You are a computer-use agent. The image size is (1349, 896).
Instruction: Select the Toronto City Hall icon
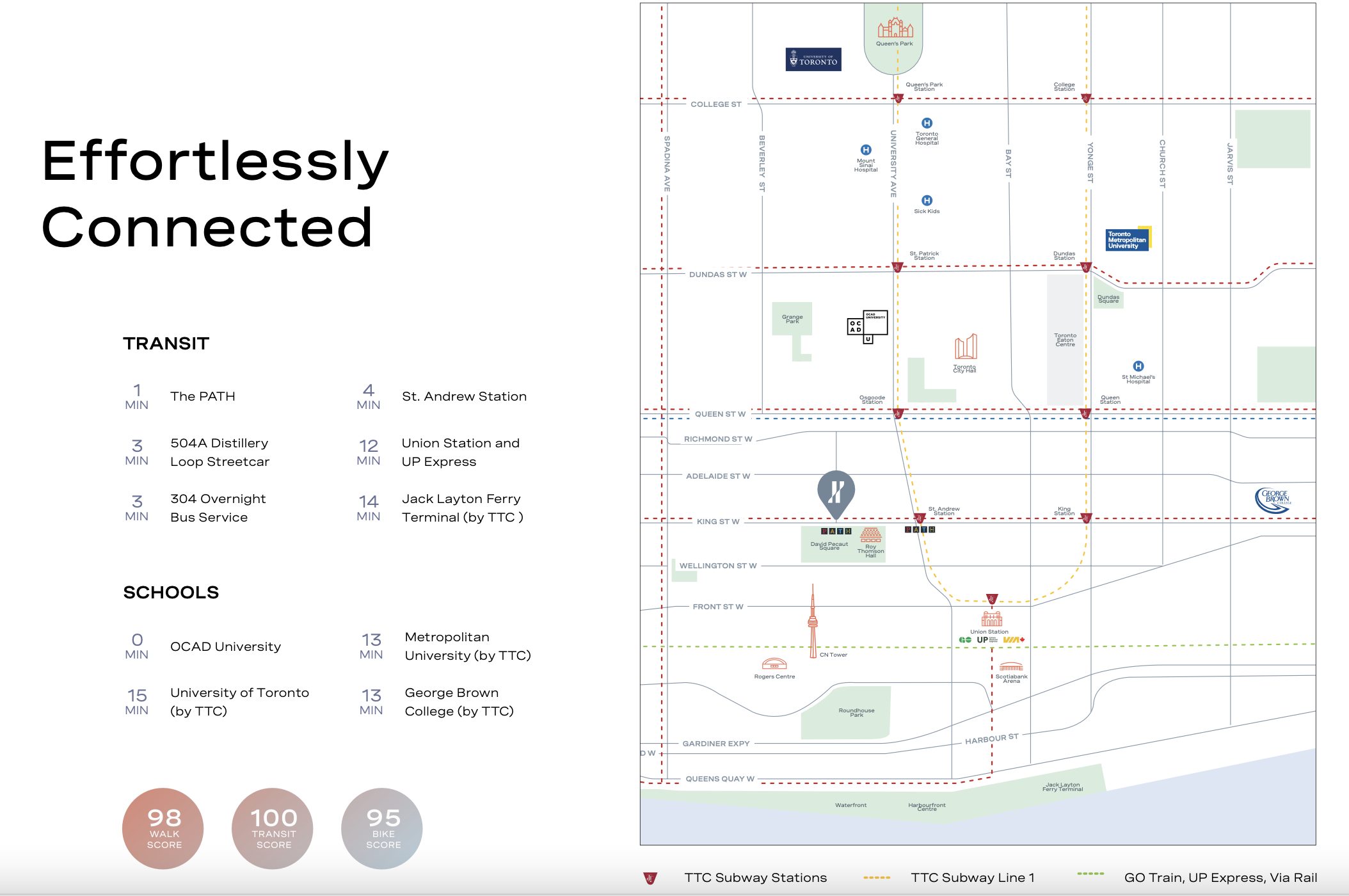(x=966, y=347)
